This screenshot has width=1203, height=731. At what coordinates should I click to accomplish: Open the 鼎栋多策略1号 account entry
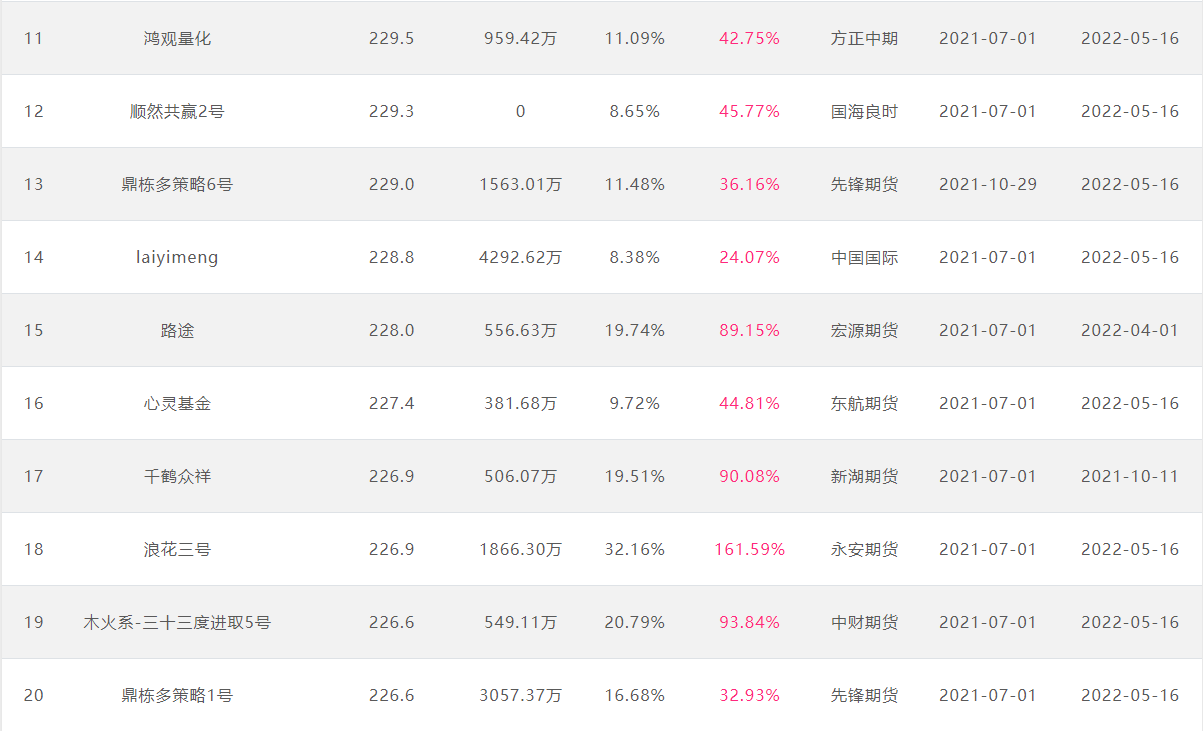177,696
